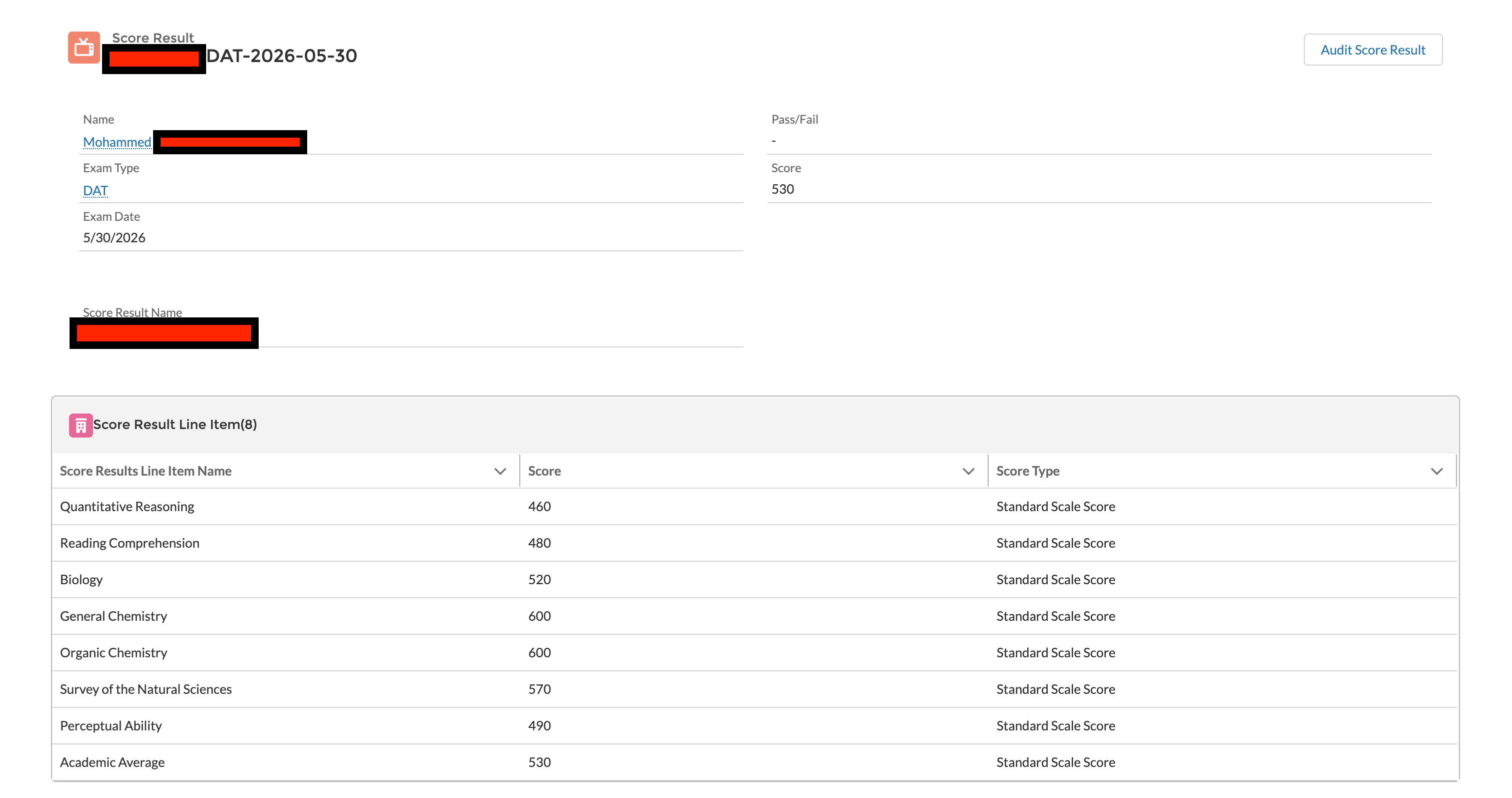This screenshot has height=798, width=1512.
Task: Expand the Score column header menu
Action: tap(969, 471)
